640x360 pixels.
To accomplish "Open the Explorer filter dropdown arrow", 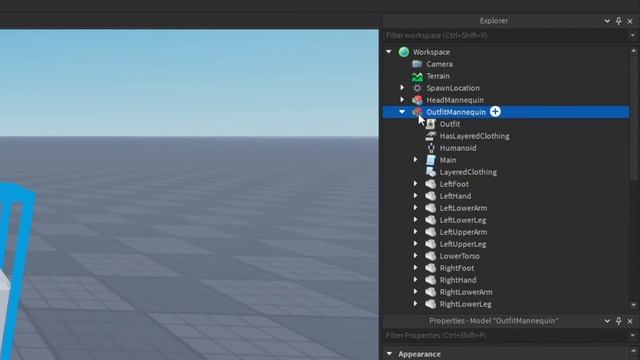I will coord(633,36).
